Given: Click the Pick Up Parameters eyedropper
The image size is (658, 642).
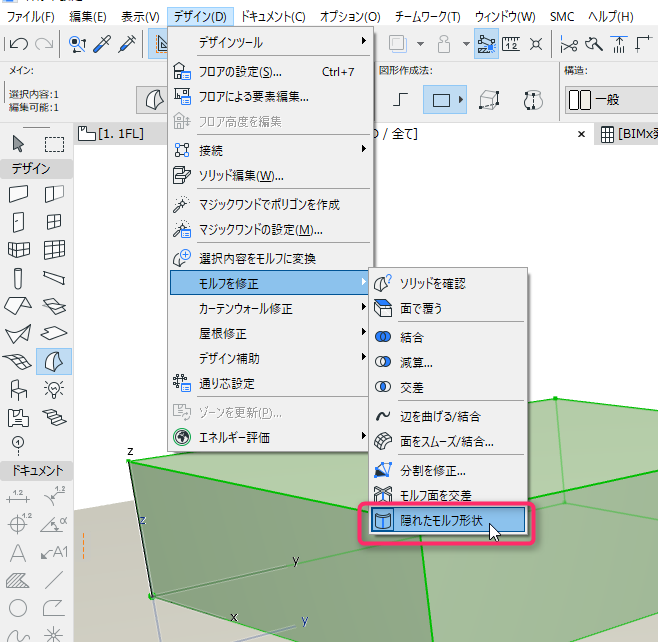Looking at the screenshot, I should 102,44.
